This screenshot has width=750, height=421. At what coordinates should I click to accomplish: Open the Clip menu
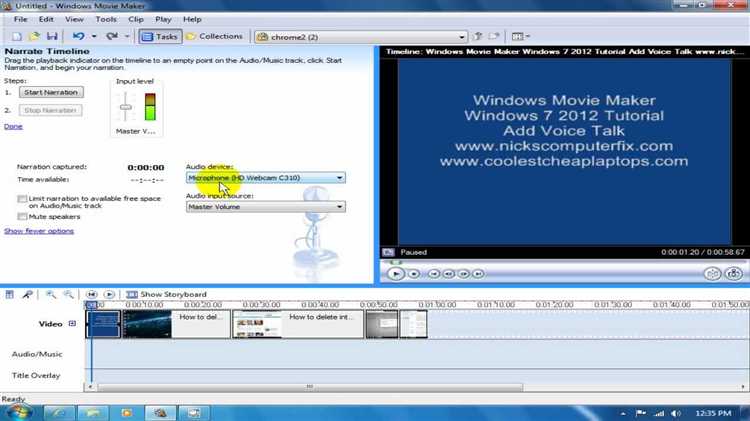(x=136, y=19)
